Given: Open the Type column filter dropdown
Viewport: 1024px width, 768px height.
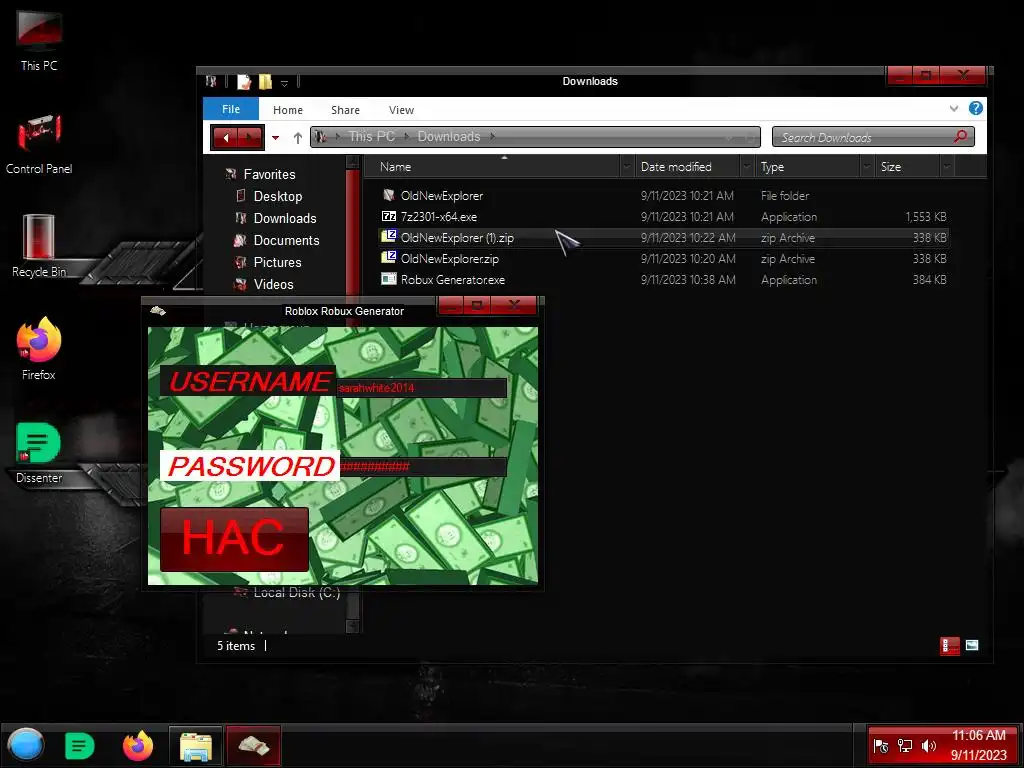Looking at the screenshot, I should click(x=867, y=167).
